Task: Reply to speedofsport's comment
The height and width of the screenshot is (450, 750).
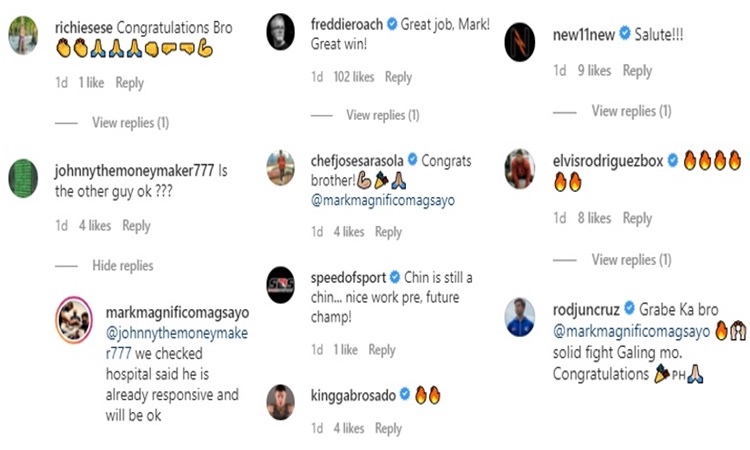Action: pyautogui.click(x=382, y=350)
